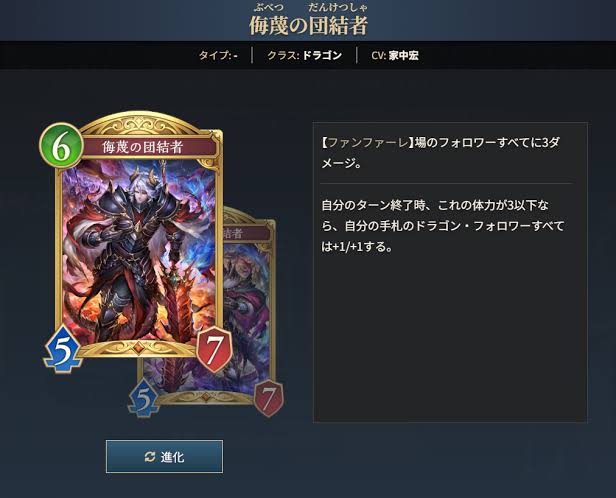Click the refresh arrows icon beside 進化
The width and height of the screenshot is (616, 498).
pos(150,457)
